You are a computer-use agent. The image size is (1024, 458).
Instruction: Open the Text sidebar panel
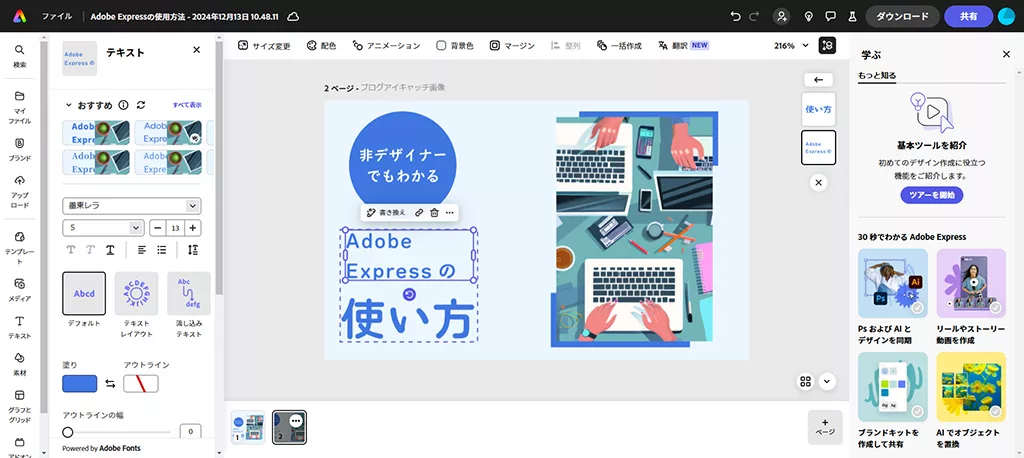click(x=20, y=327)
